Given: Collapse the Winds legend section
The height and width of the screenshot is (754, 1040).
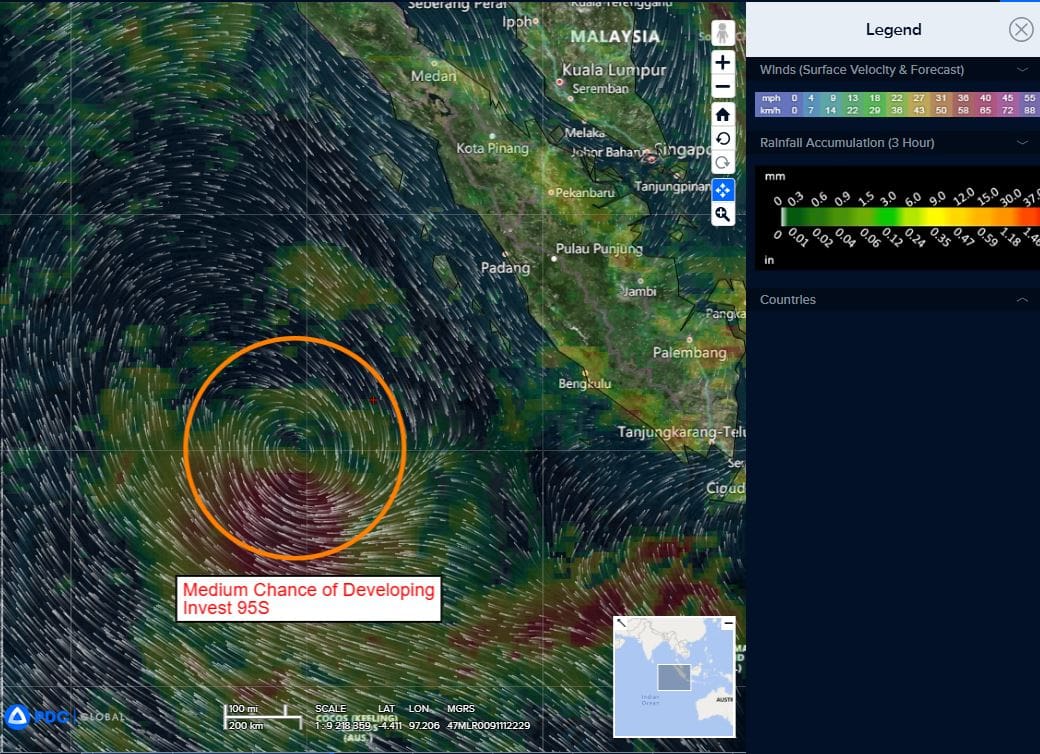Looking at the screenshot, I should coord(1022,70).
